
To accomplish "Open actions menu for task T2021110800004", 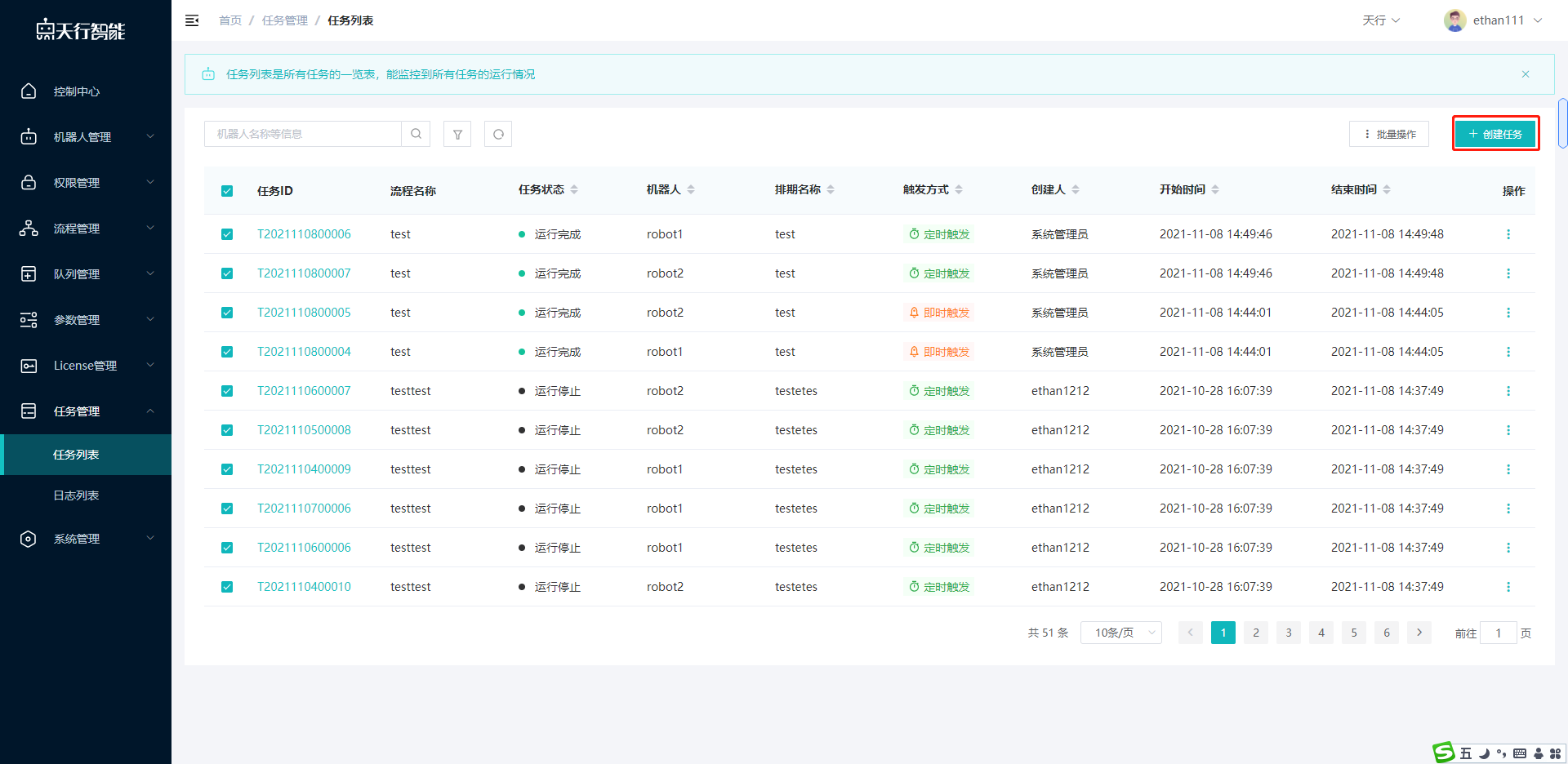I will coord(1508,352).
